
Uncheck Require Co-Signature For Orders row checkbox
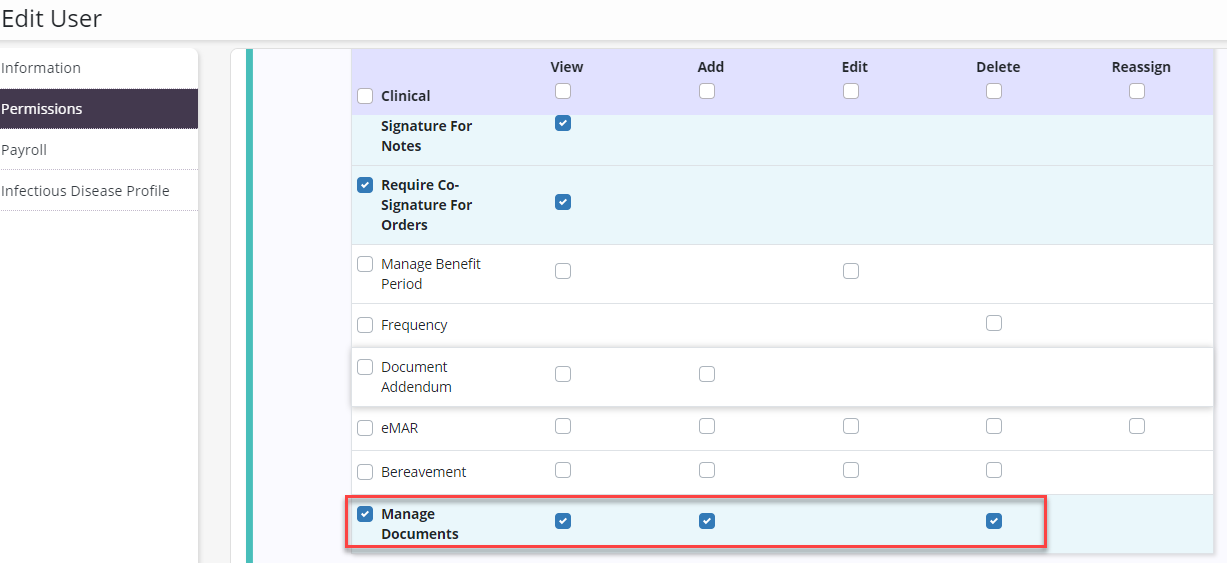pyautogui.click(x=365, y=185)
